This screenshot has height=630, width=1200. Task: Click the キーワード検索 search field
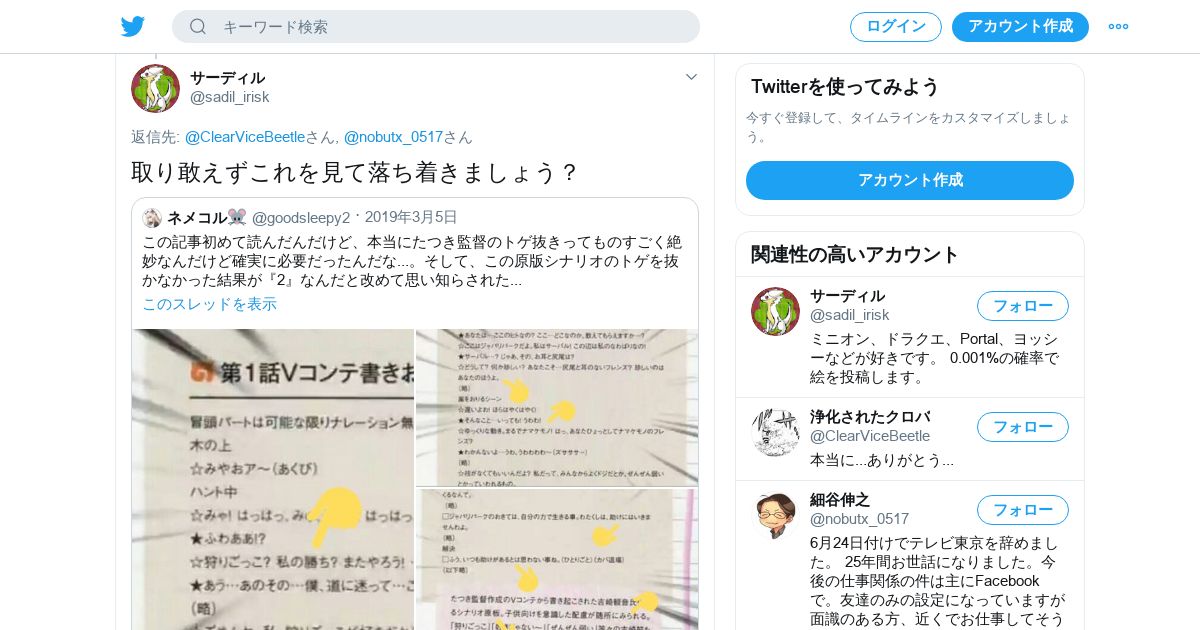(436, 27)
